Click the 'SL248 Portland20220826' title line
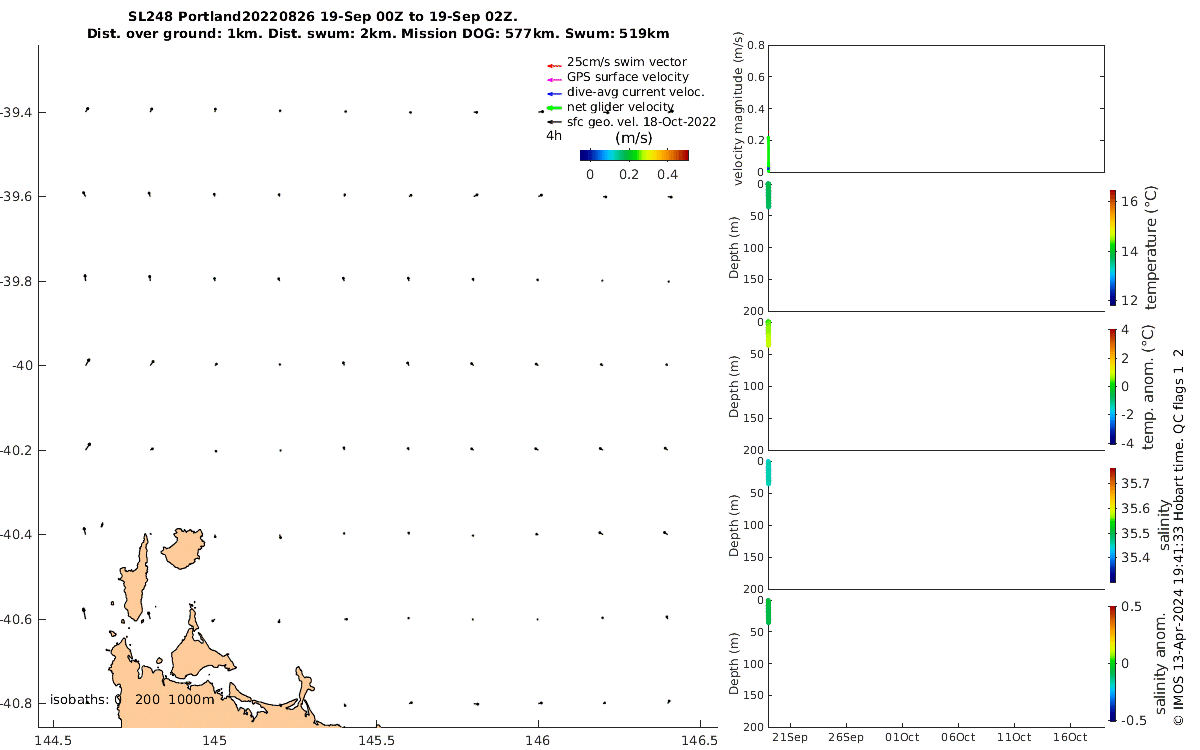 [323, 17]
